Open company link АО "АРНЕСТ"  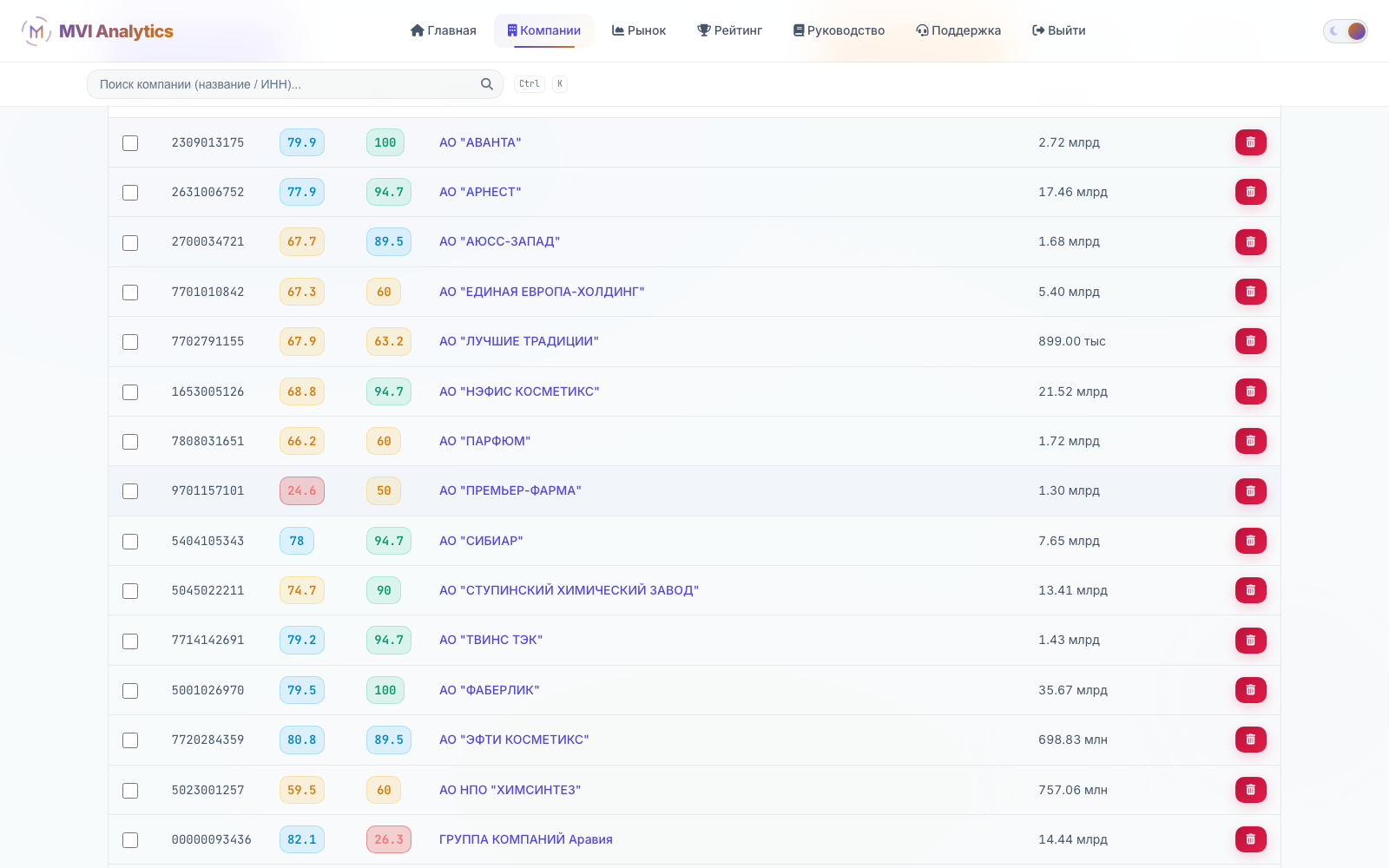pyautogui.click(x=480, y=192)
